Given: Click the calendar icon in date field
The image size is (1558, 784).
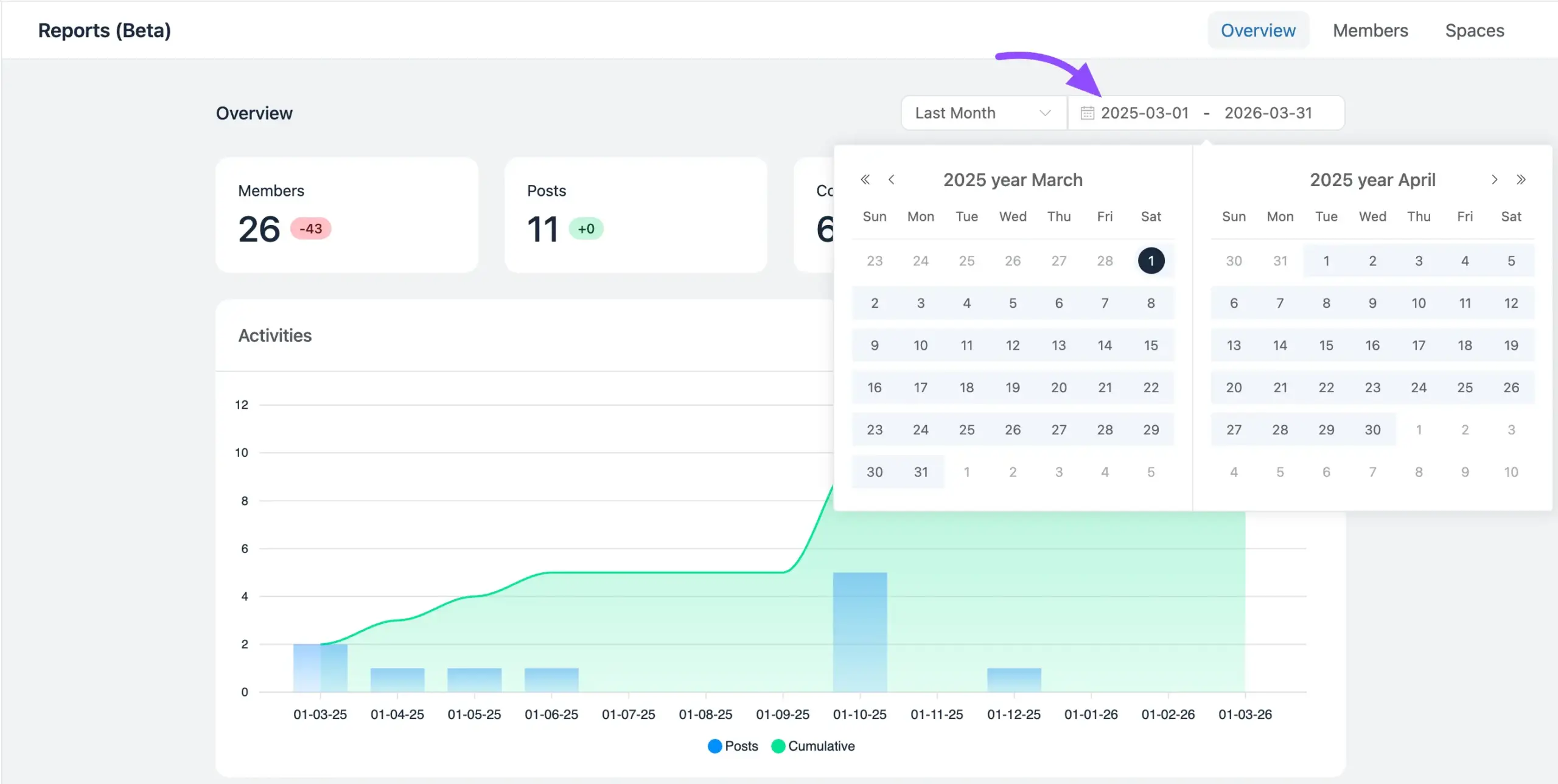Looking at the screenshot, I should (1087, 113).
